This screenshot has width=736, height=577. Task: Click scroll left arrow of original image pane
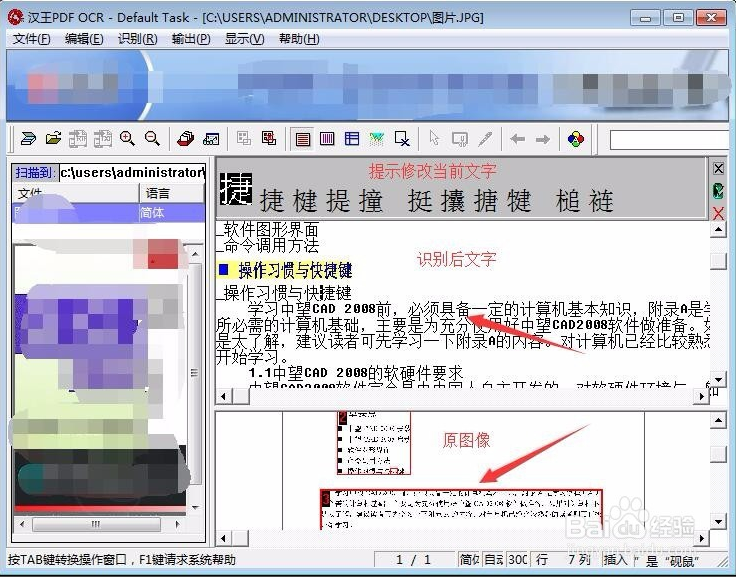(x=223, y=538)
